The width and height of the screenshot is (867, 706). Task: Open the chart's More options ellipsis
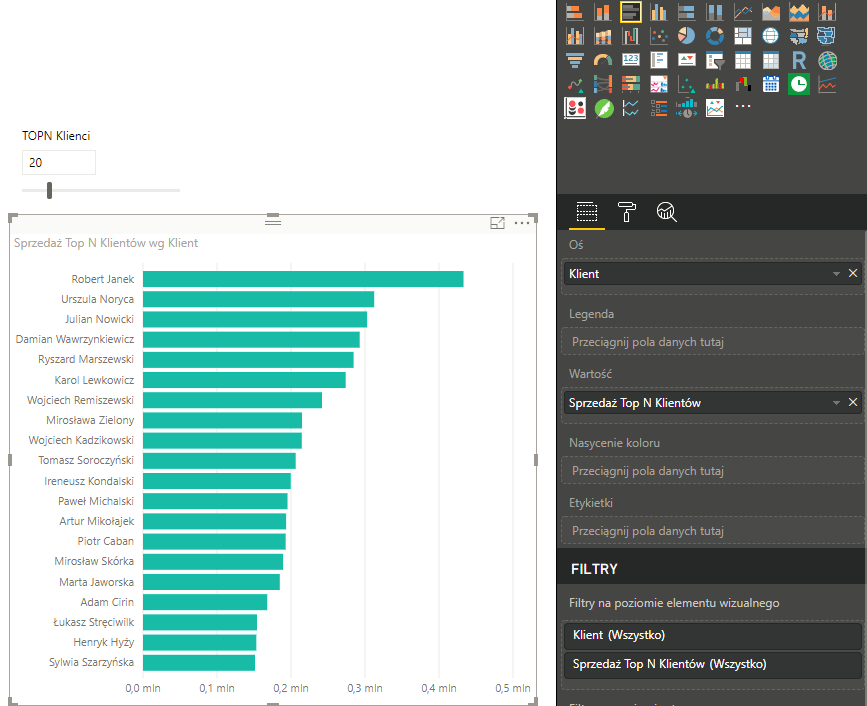(x=521, y=223)
